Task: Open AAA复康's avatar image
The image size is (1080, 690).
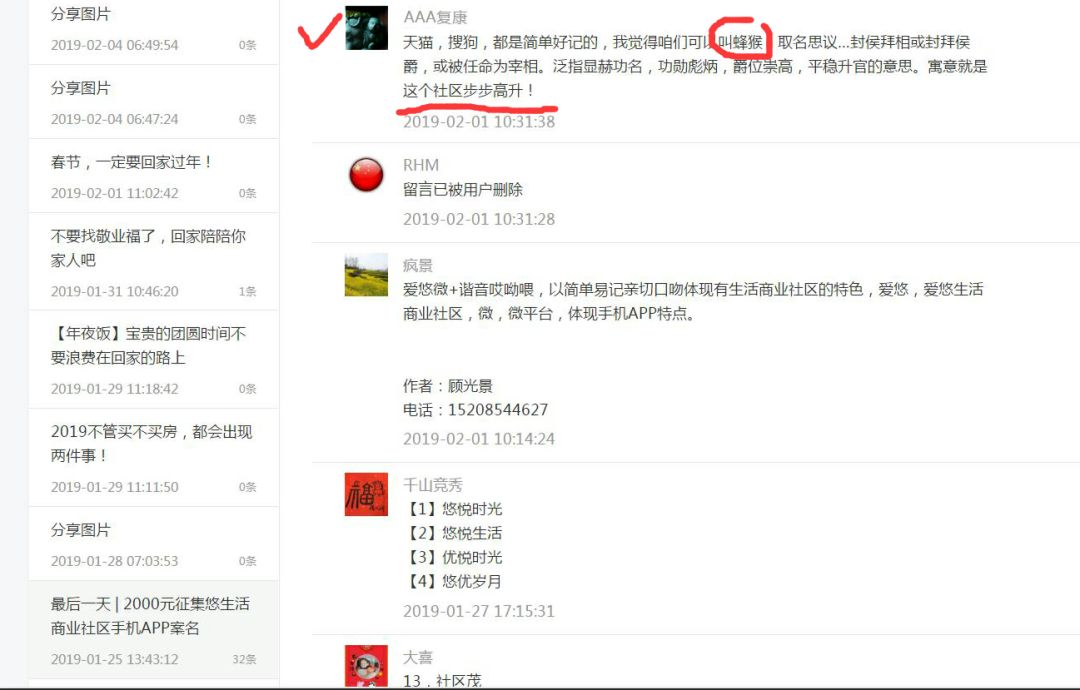Action: tap(366, 28)
